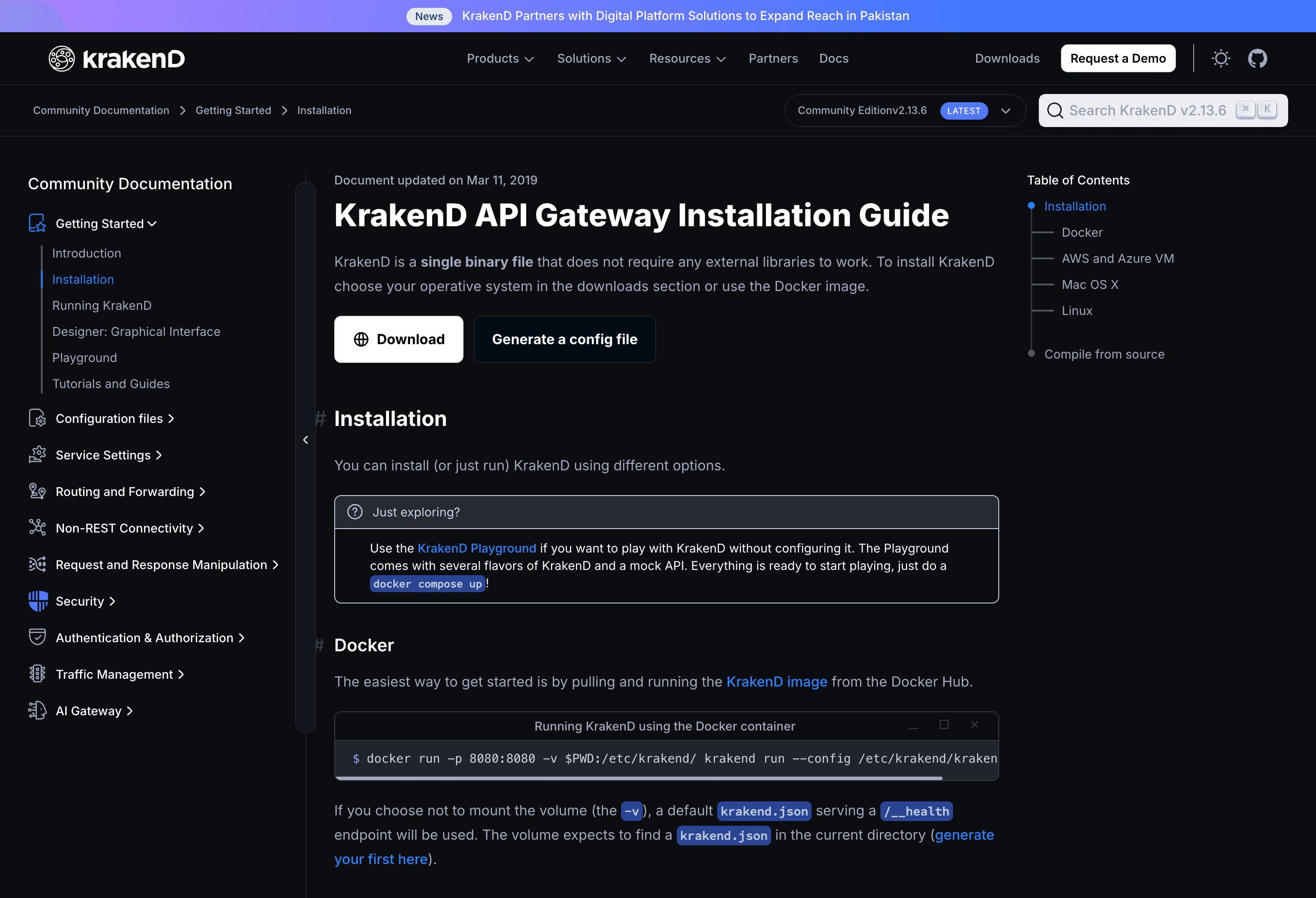Viewport: 1316px width, 898px height.
Task: Click the KrakenD logo icon
Action: pyautogui.click(x=61, y=58)
